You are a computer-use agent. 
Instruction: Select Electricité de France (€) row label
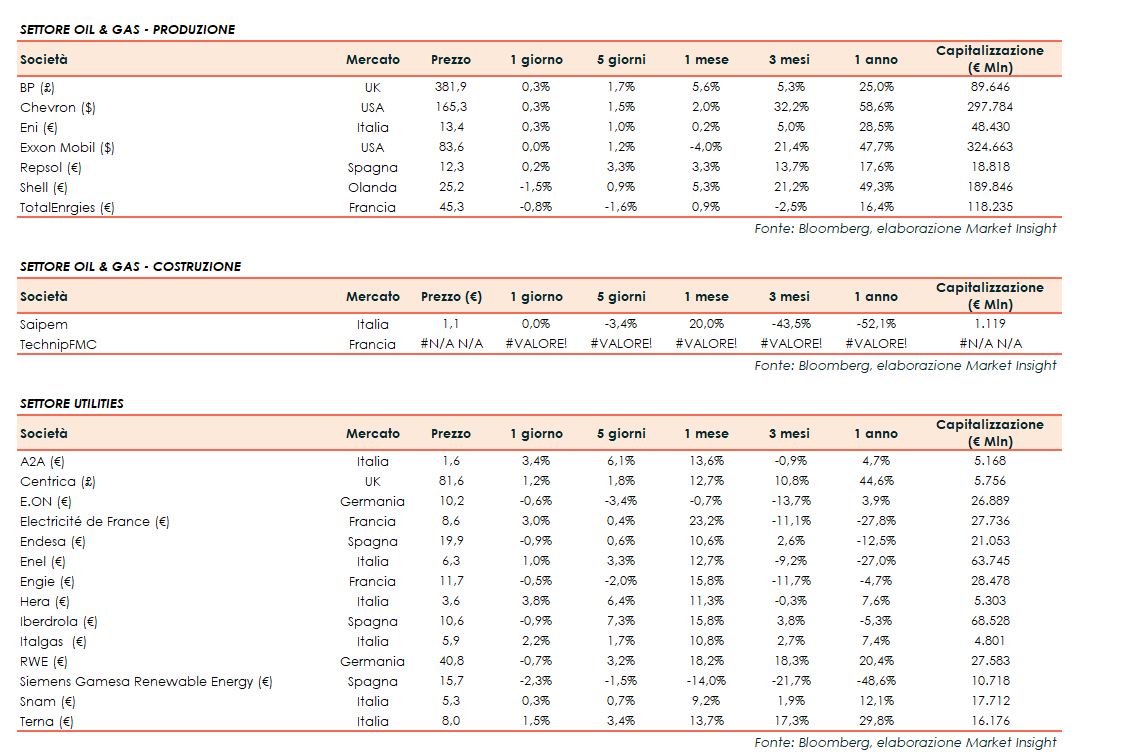pos(95,522)
